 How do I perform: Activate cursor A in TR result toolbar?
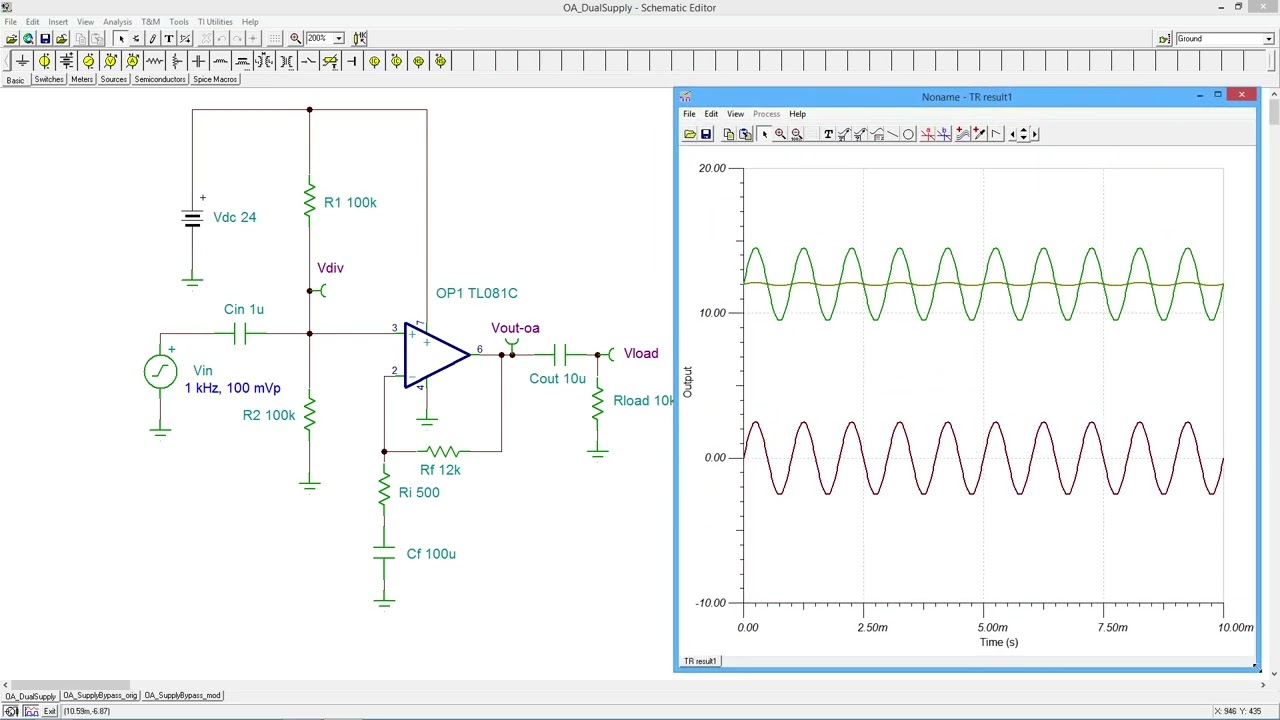928,134
